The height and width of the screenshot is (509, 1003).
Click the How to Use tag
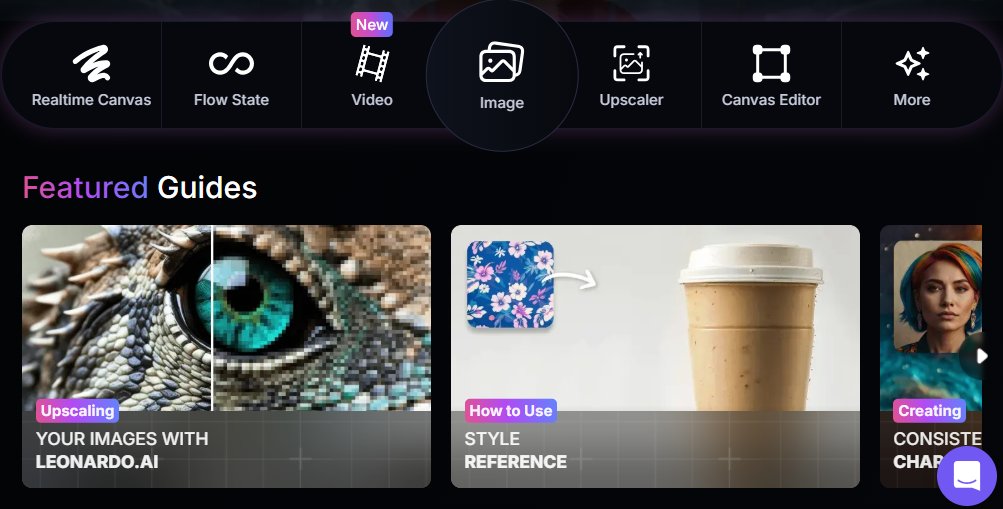click(x=510, y=411)
